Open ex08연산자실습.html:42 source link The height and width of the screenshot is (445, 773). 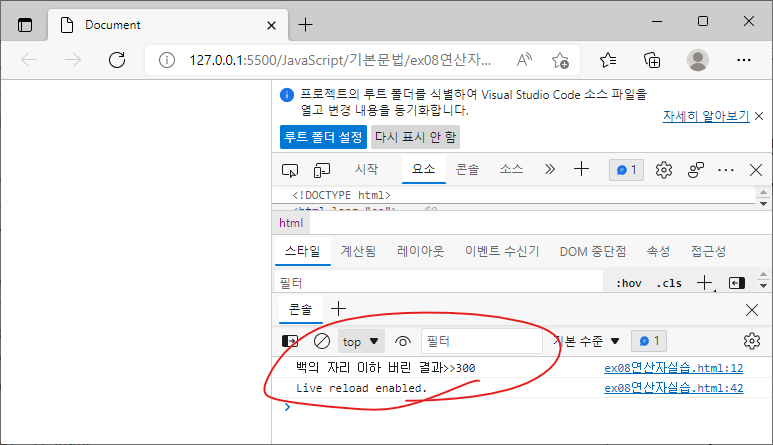673,388
